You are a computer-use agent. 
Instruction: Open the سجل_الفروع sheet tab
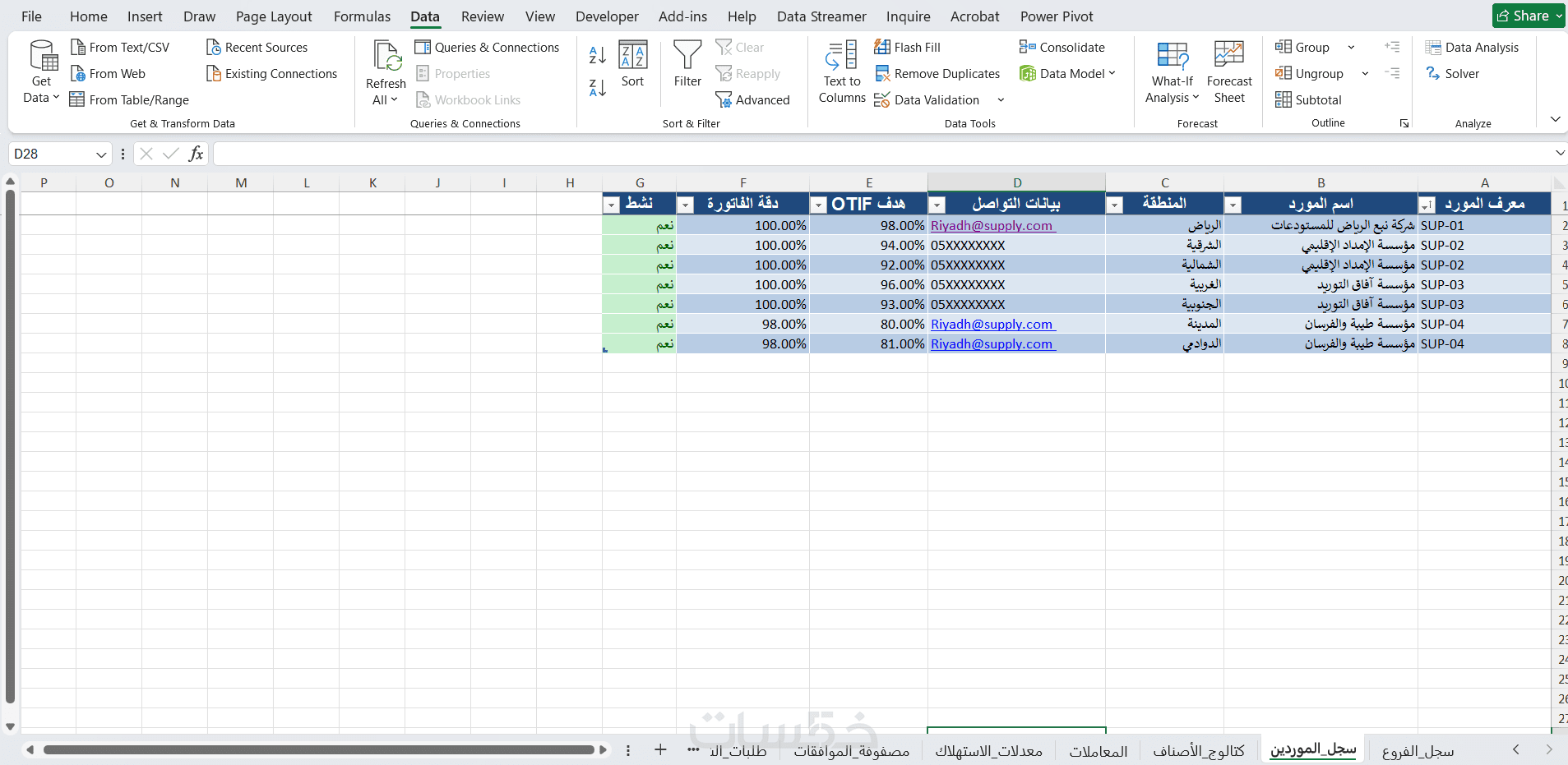[x=1418, y=751]
